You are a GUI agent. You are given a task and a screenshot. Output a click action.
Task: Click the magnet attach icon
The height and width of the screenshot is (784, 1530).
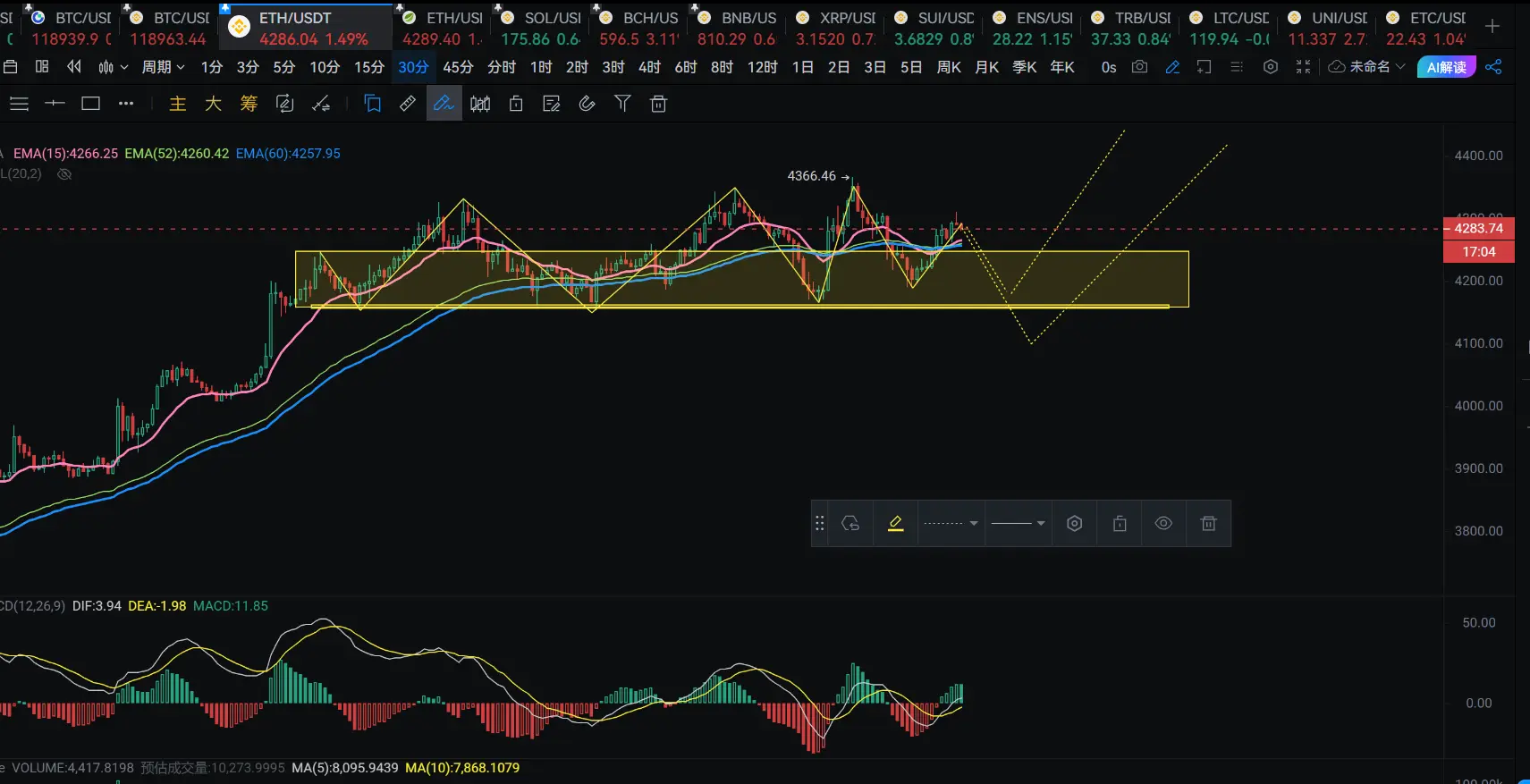point(587,104)
